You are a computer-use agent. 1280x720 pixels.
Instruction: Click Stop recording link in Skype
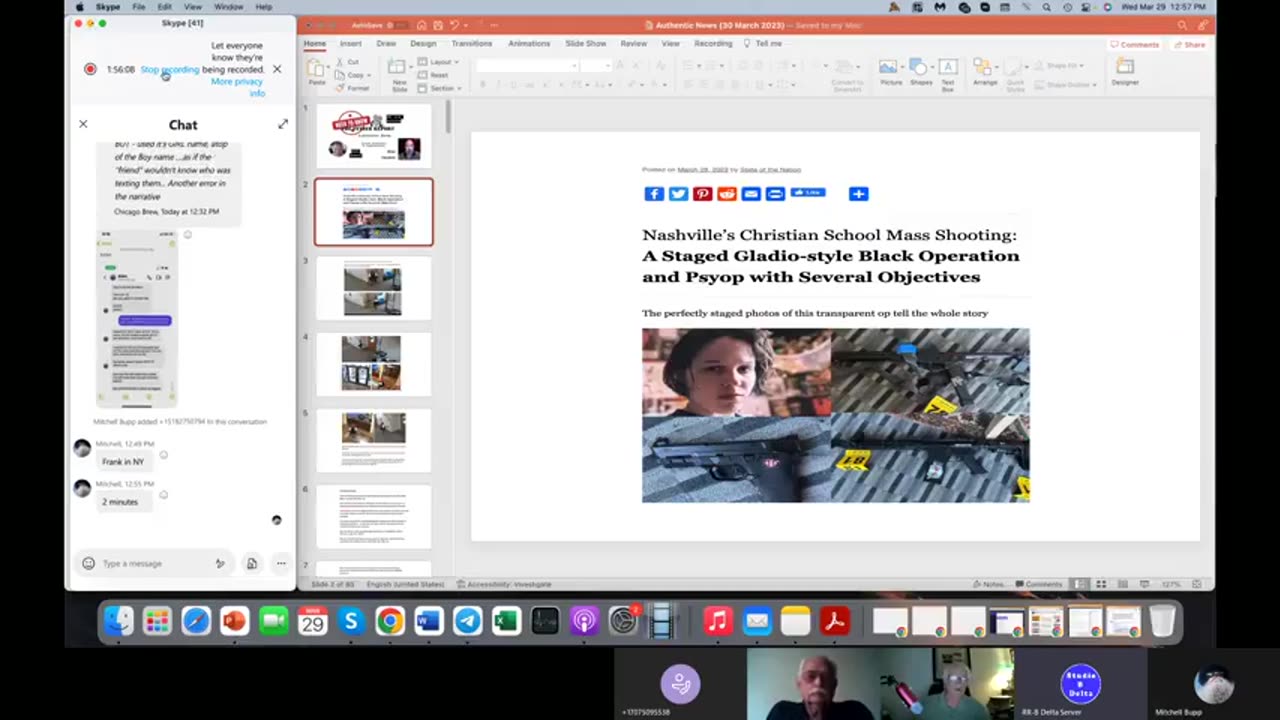click(x=170, y=70)
